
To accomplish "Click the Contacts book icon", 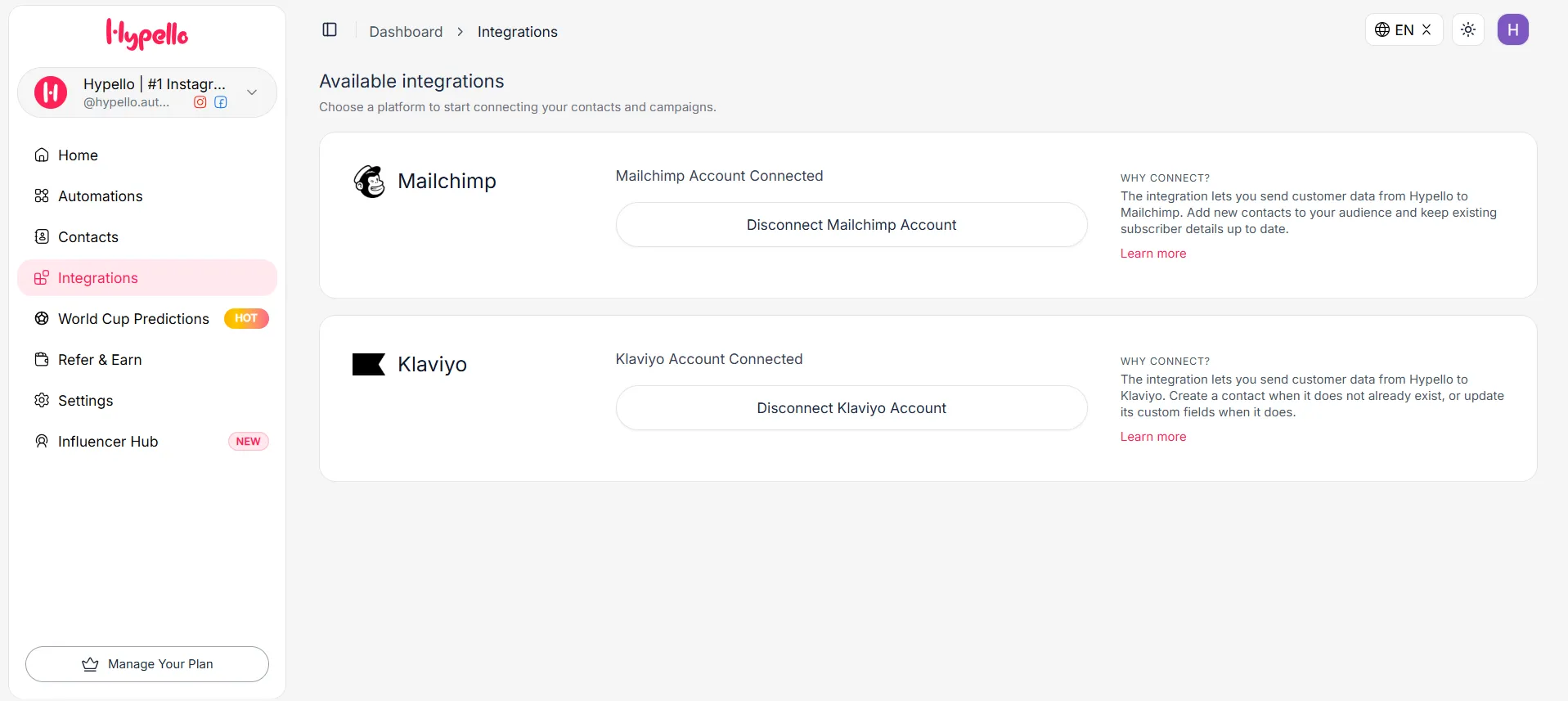I will (x=42, y=237).
